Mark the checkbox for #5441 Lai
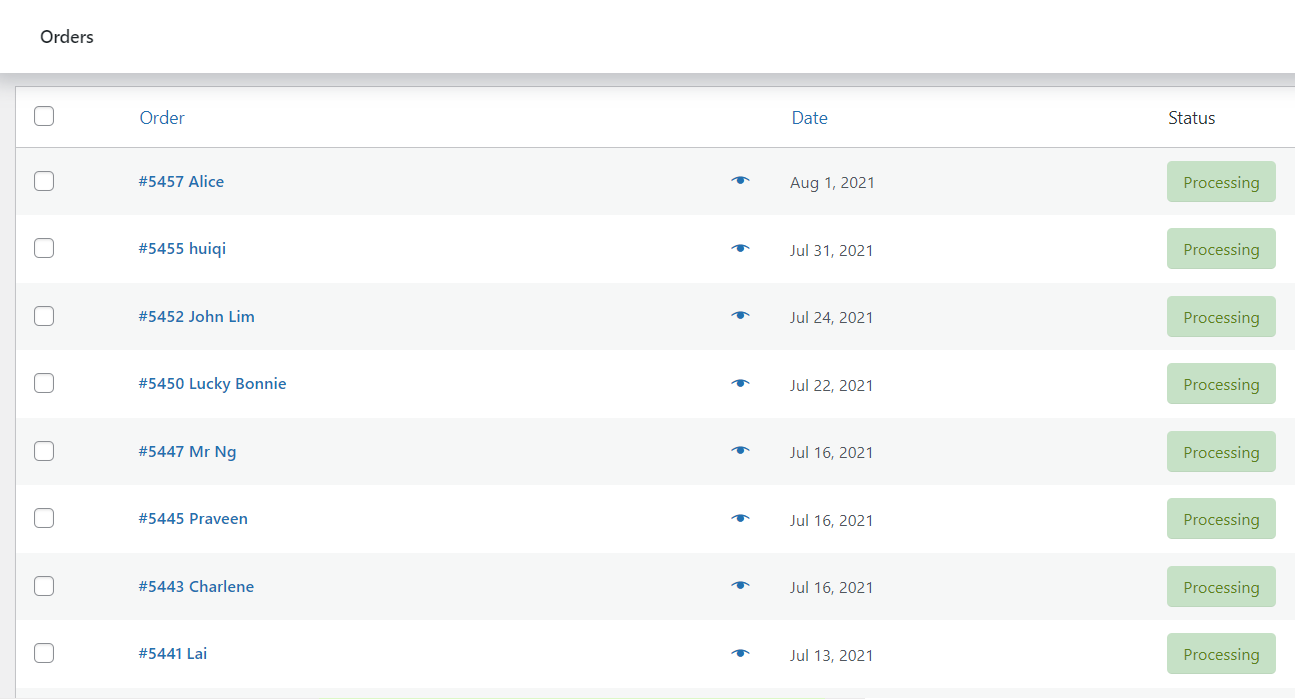Image resolution: width=1295 pixels, height=699 pixels. point(44,653)
